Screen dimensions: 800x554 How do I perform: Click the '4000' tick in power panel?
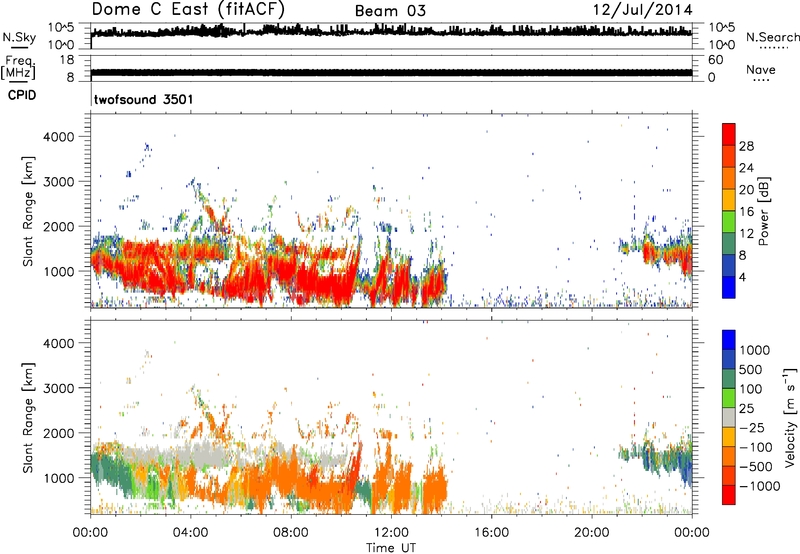[x=59, y=137]
